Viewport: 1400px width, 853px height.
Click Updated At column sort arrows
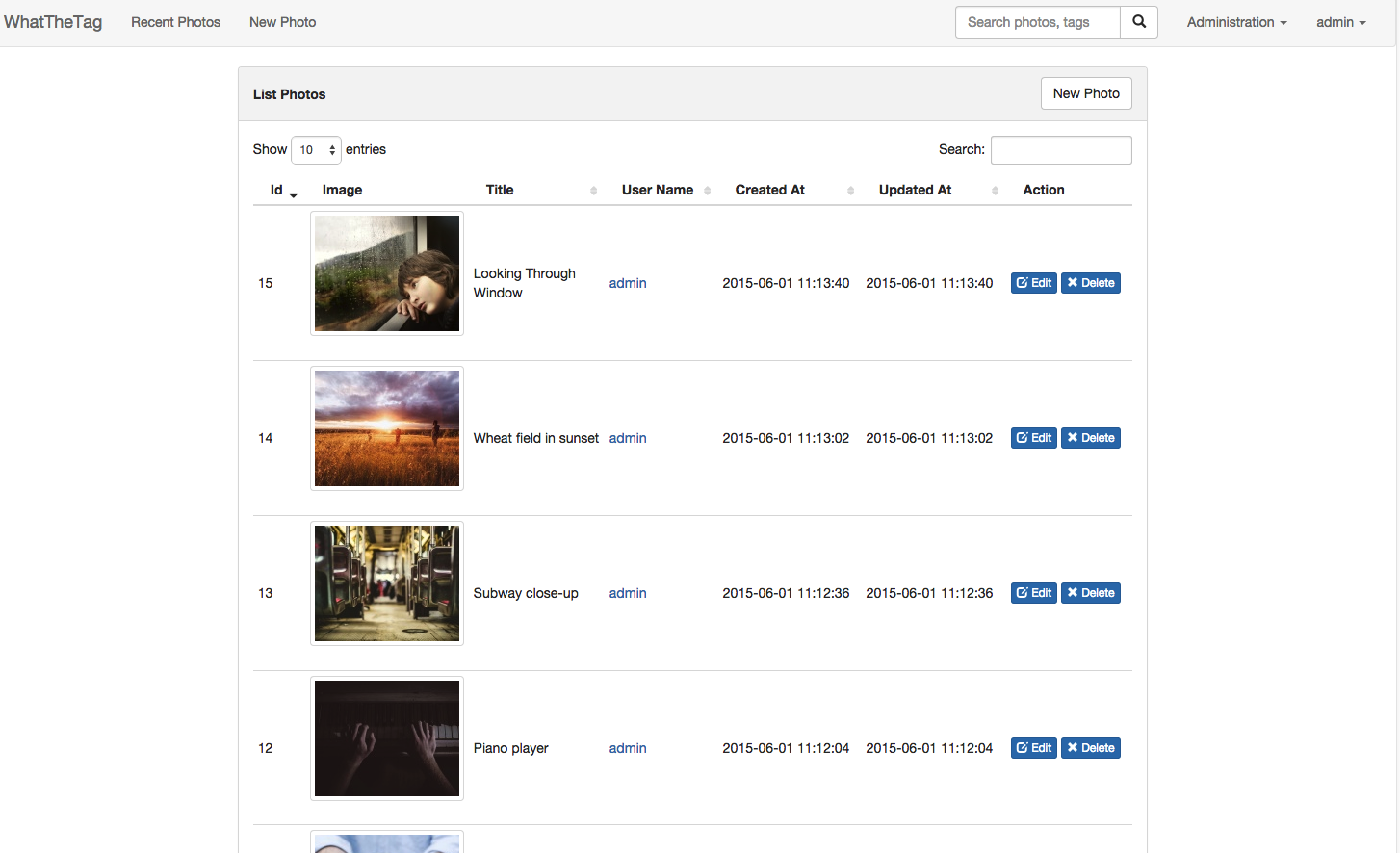pos(995,191)
